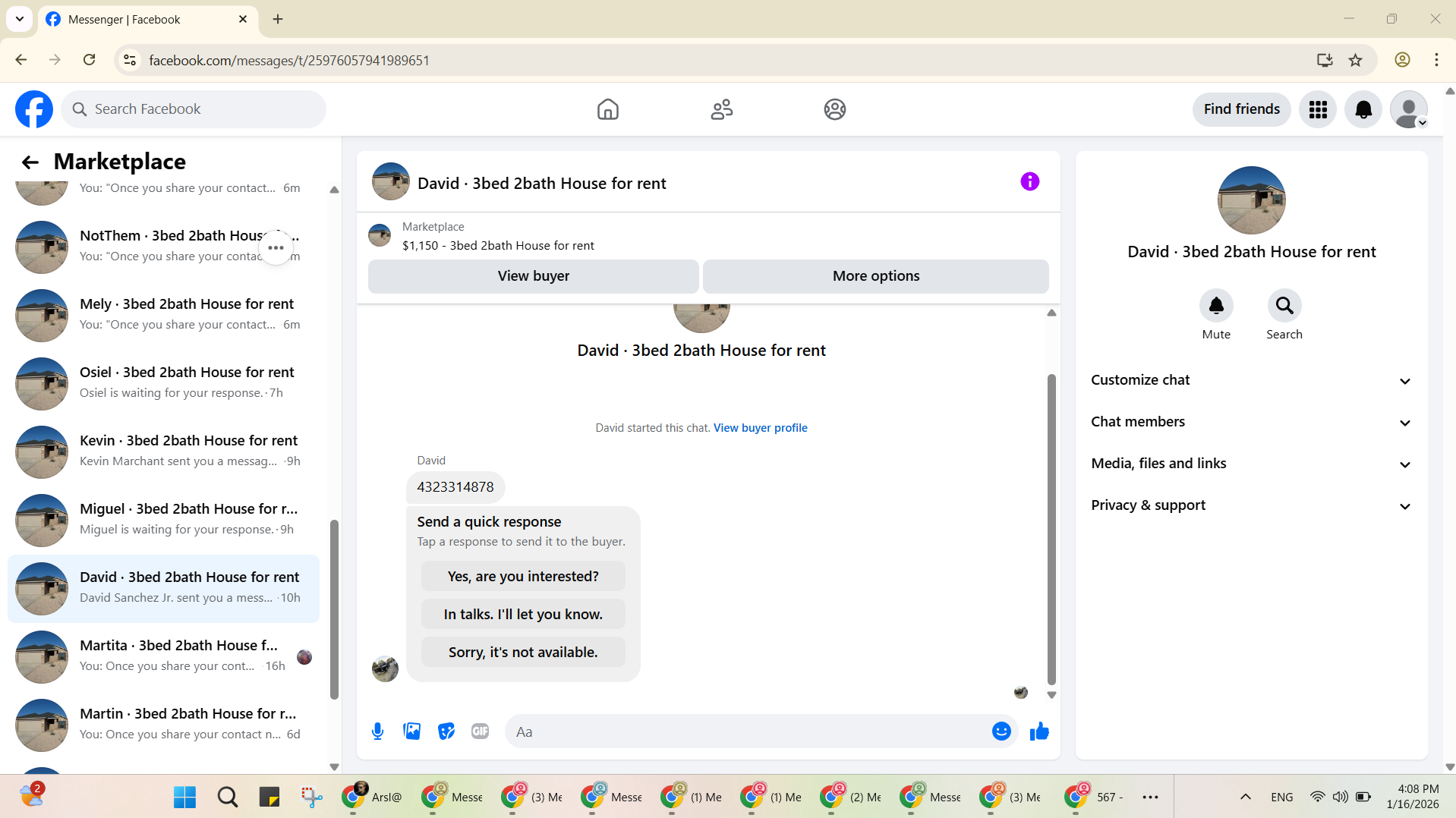Open a new browser tab
The width and height of the screenshot is (1456, 818).
pyautogui.click(x=278, y=19)
